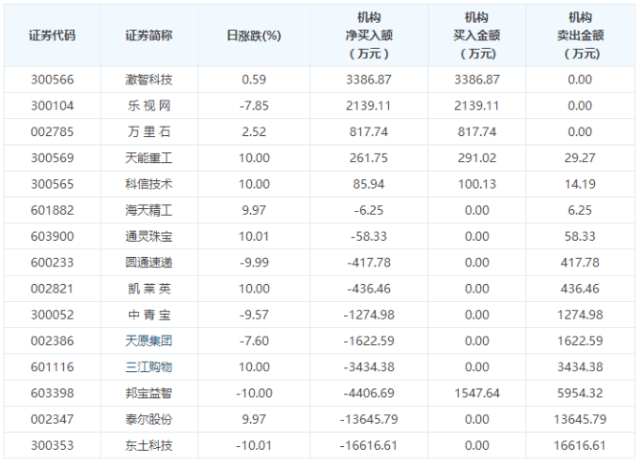Select the 科信技术 name cell
Image resolution: width=640 pixels, height=464 pixels.
pos(149,184)
